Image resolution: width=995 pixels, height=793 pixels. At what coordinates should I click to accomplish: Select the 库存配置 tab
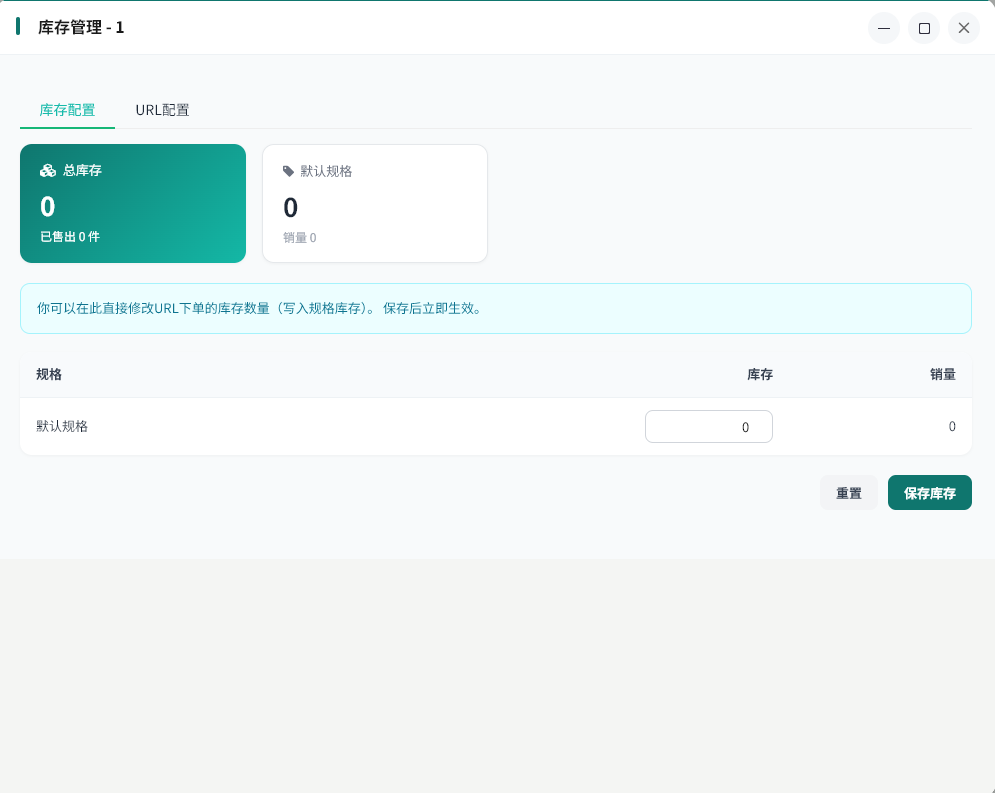pyautogui.click(x=67, y=110)
